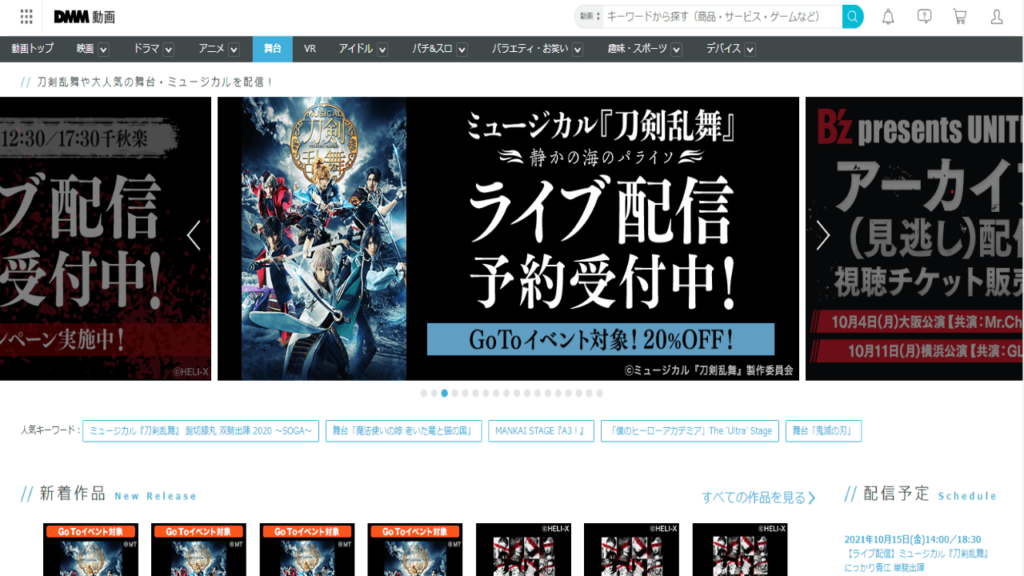Expand the アニメ dropdown arrow
The image size is (1024, 576).
tap(234, 50)
